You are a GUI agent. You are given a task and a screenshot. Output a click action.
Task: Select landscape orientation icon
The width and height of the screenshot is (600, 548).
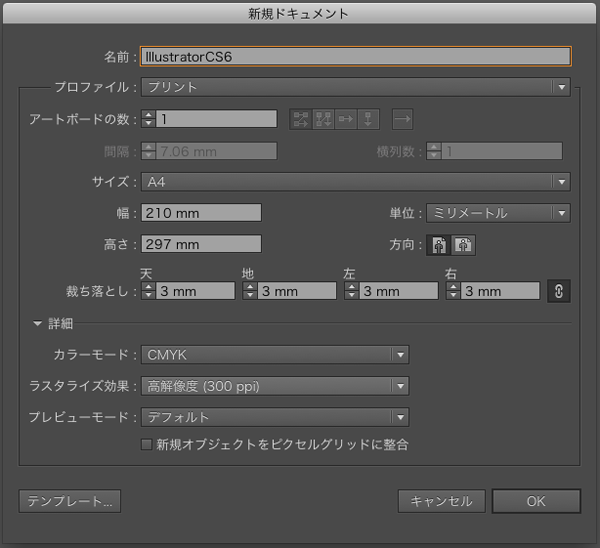pos(463,245)
